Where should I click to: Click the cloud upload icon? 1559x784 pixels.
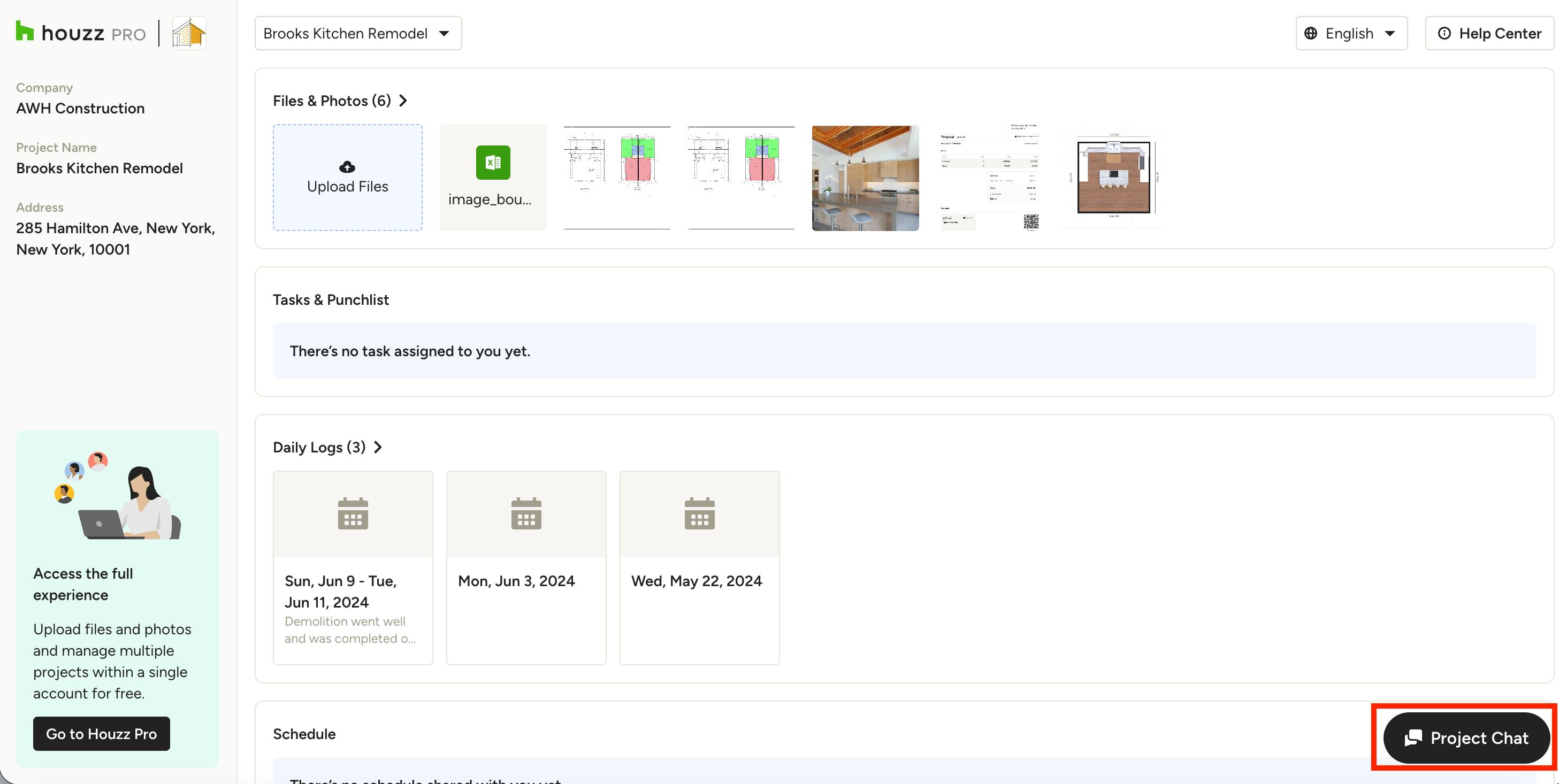[347, 167]
